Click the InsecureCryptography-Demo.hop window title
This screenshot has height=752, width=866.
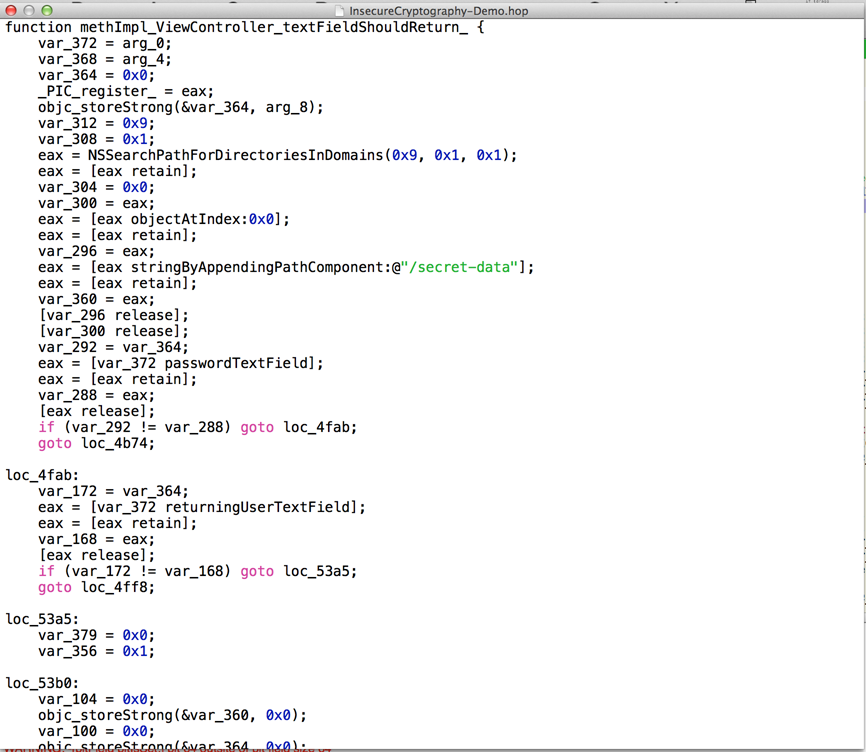pos(438,11)
